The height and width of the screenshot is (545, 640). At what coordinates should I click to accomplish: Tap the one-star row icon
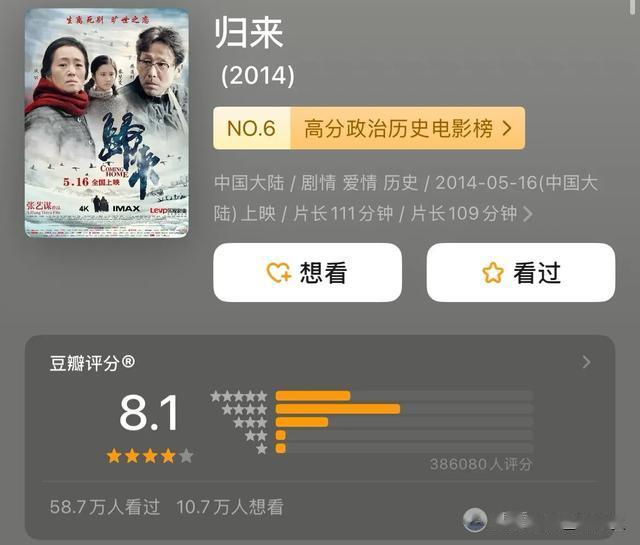click(x=262, y=449)
